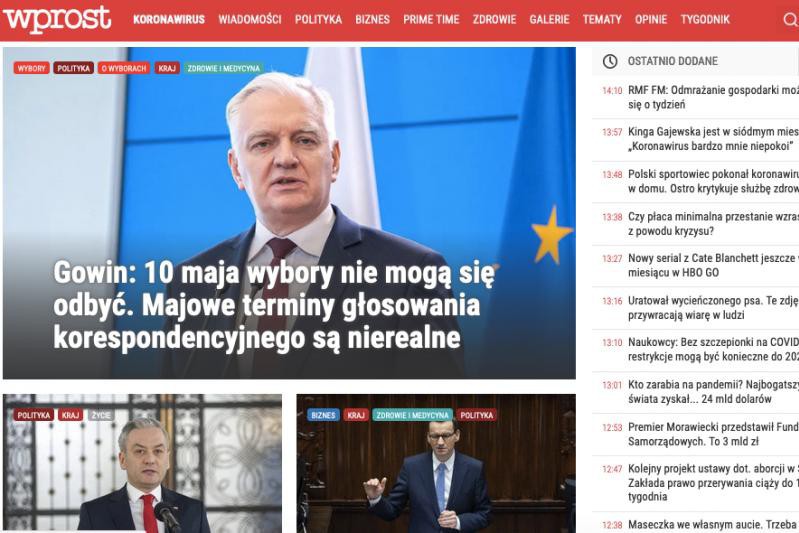Open the Kto zarabia na pandemii article

pyautogui.click(x=700, y=392)
